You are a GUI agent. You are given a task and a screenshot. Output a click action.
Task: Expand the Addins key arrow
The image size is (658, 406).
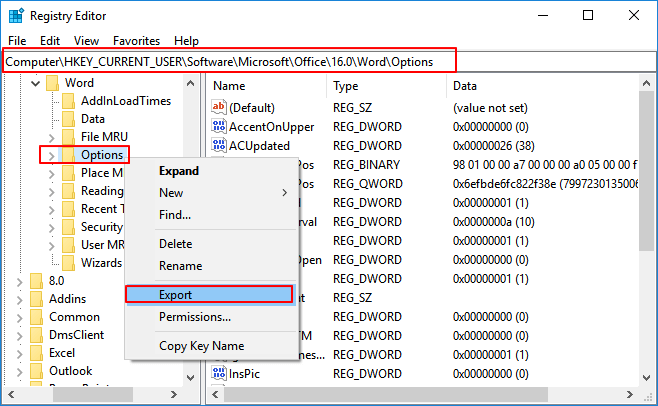(x=20, y=299)
